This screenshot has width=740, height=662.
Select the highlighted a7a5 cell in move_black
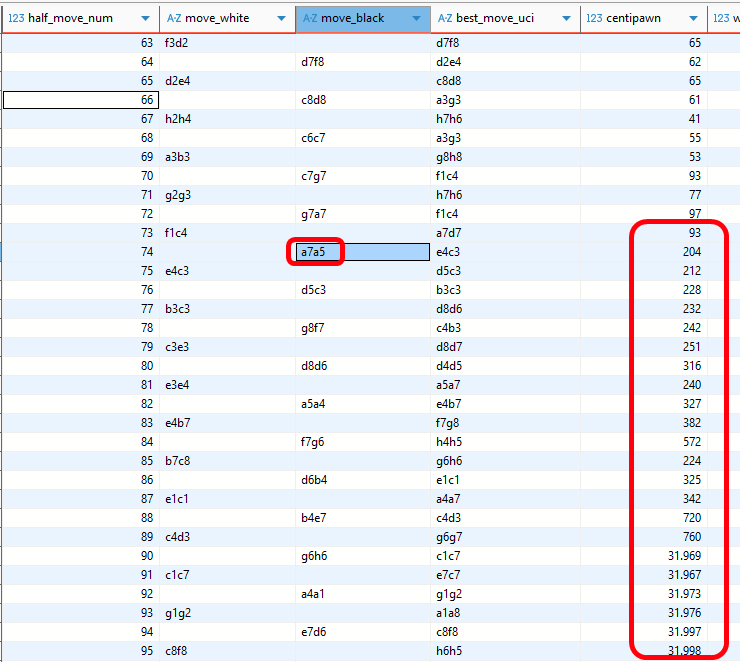pyautogui.click(x=315, y=252)
